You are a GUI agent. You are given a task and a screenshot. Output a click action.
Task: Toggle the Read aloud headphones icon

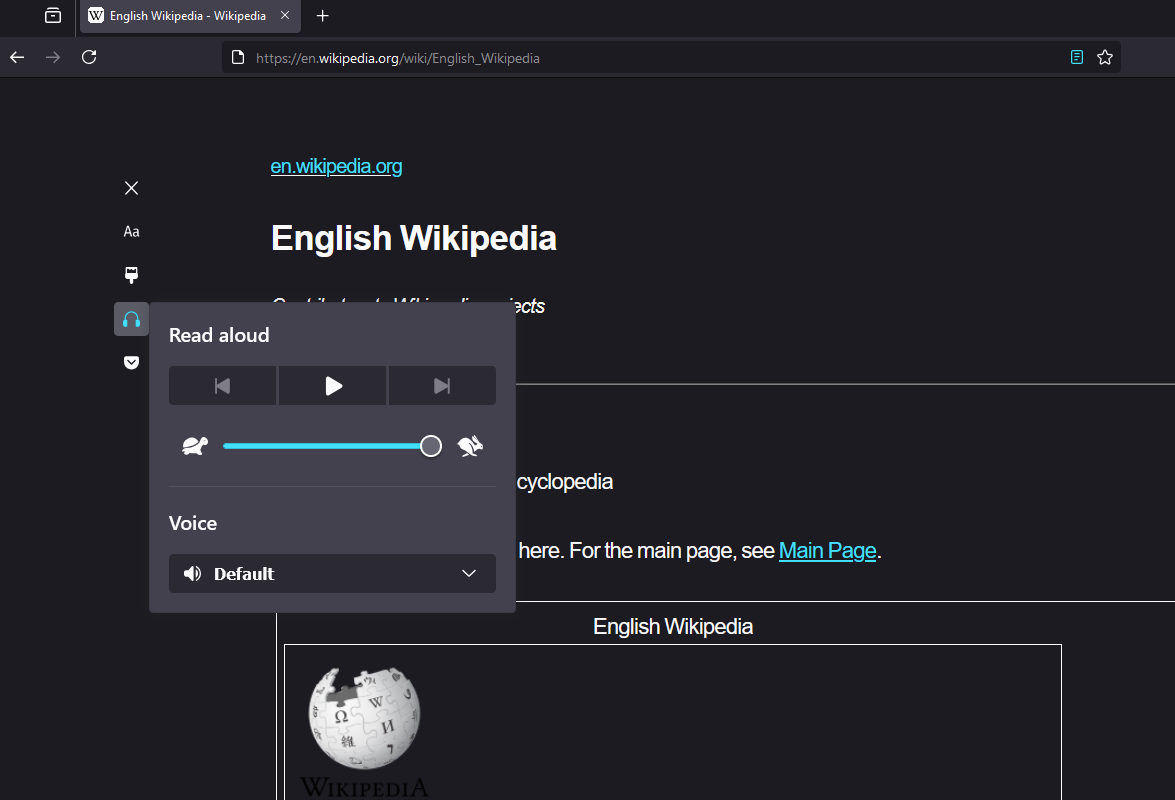coord(131,319)
